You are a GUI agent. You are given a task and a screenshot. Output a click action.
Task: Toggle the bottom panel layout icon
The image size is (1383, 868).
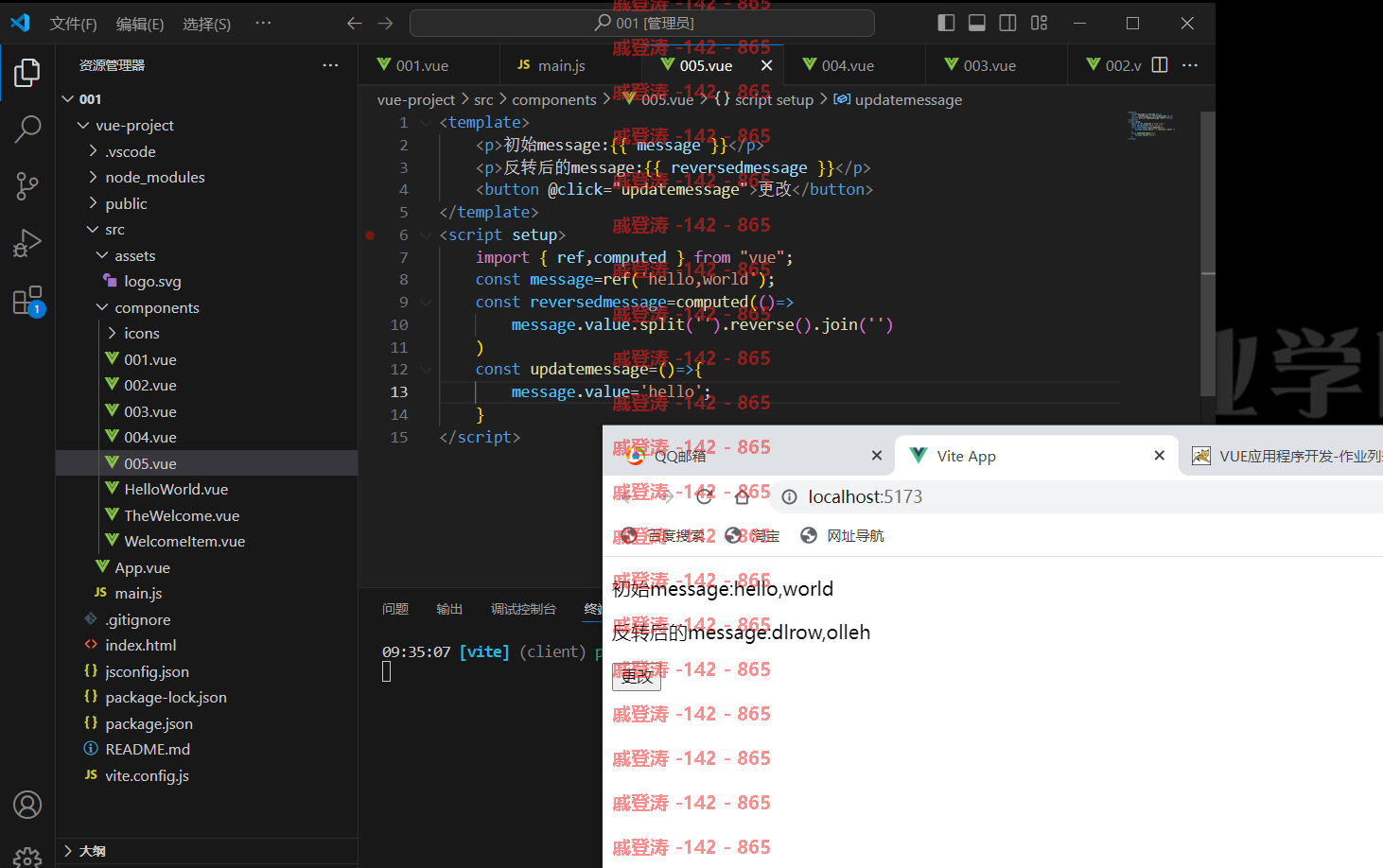click(x=977, y=23)
